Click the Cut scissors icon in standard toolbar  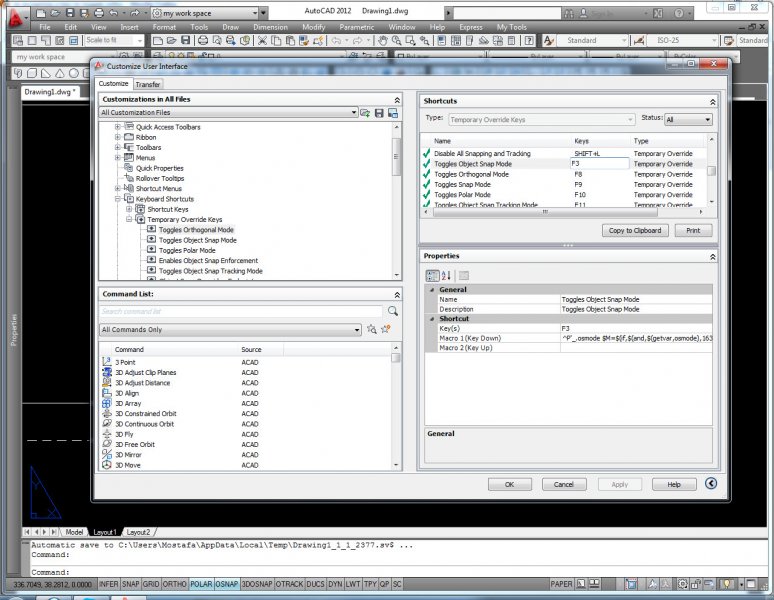pyautogui.click(x=262, y=40)
